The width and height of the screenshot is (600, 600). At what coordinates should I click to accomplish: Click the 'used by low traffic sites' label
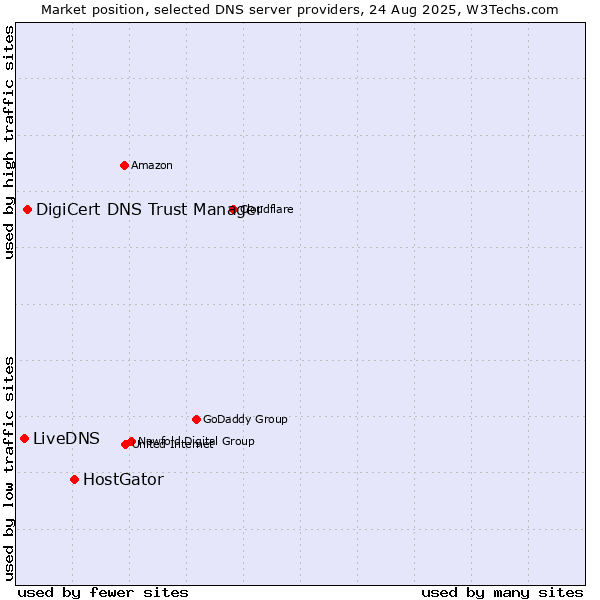(9, 469)
